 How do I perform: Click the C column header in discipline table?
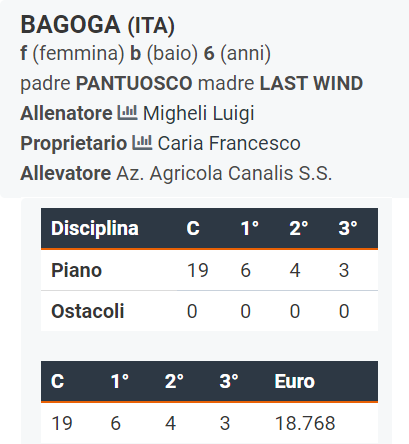click(x=193, y=229)
